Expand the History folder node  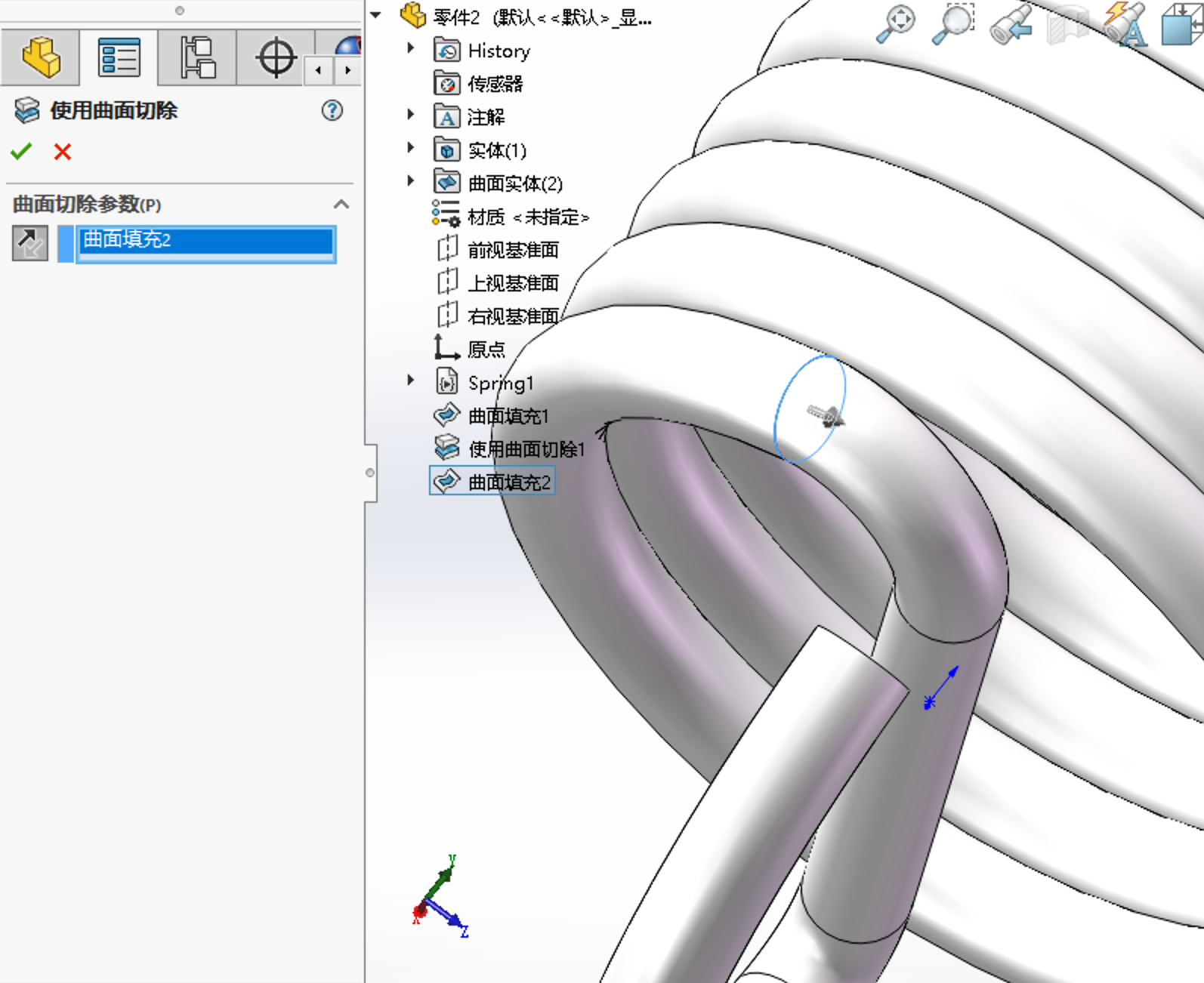pos(411,48)
